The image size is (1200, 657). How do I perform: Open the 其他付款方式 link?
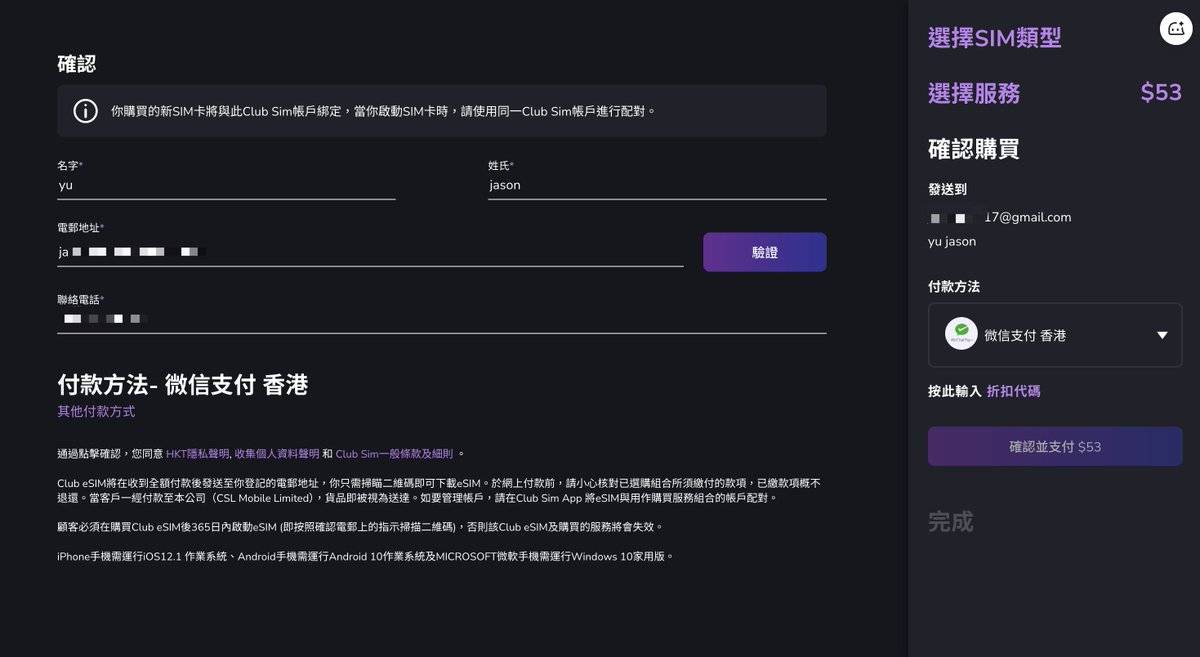[x=96, y=412]
